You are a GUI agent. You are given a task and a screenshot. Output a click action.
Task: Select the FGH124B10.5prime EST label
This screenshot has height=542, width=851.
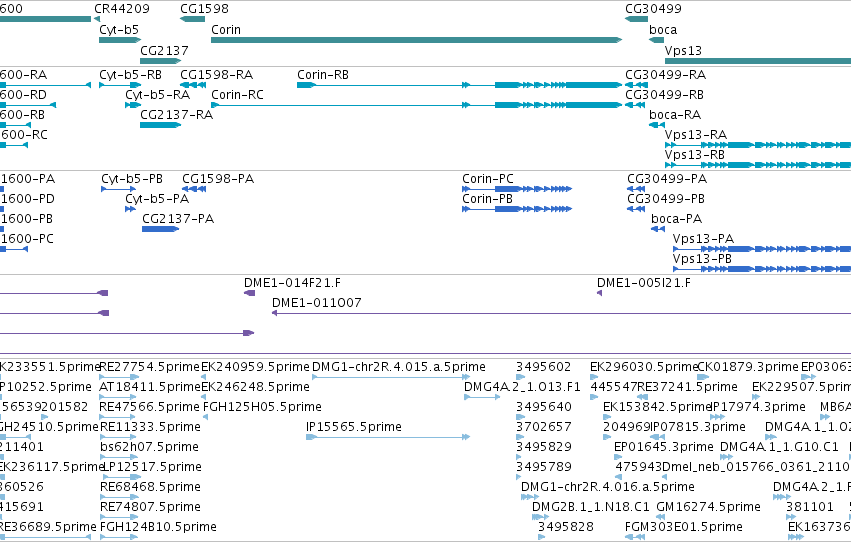158,527
